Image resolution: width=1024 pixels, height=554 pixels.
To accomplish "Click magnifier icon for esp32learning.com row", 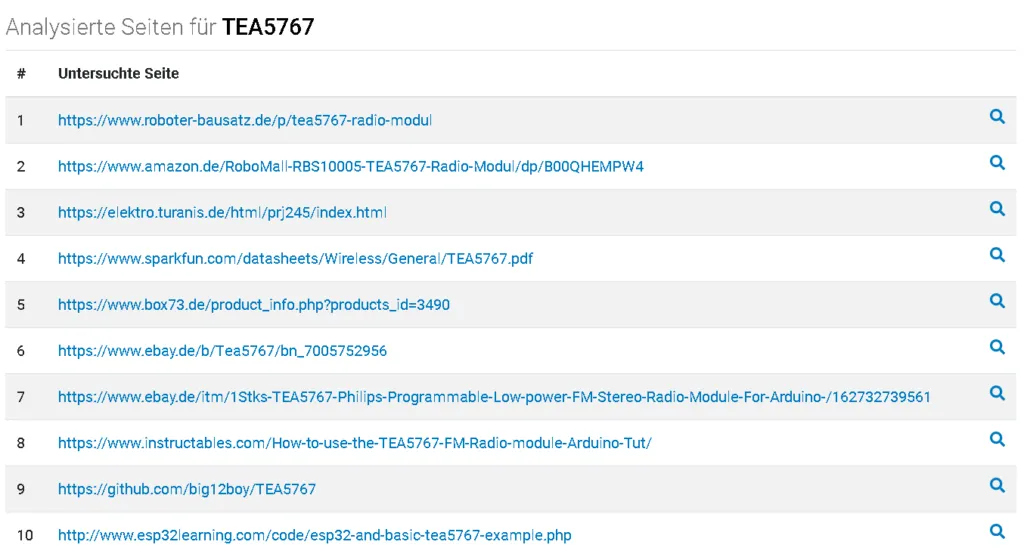I will coord(996,531).
